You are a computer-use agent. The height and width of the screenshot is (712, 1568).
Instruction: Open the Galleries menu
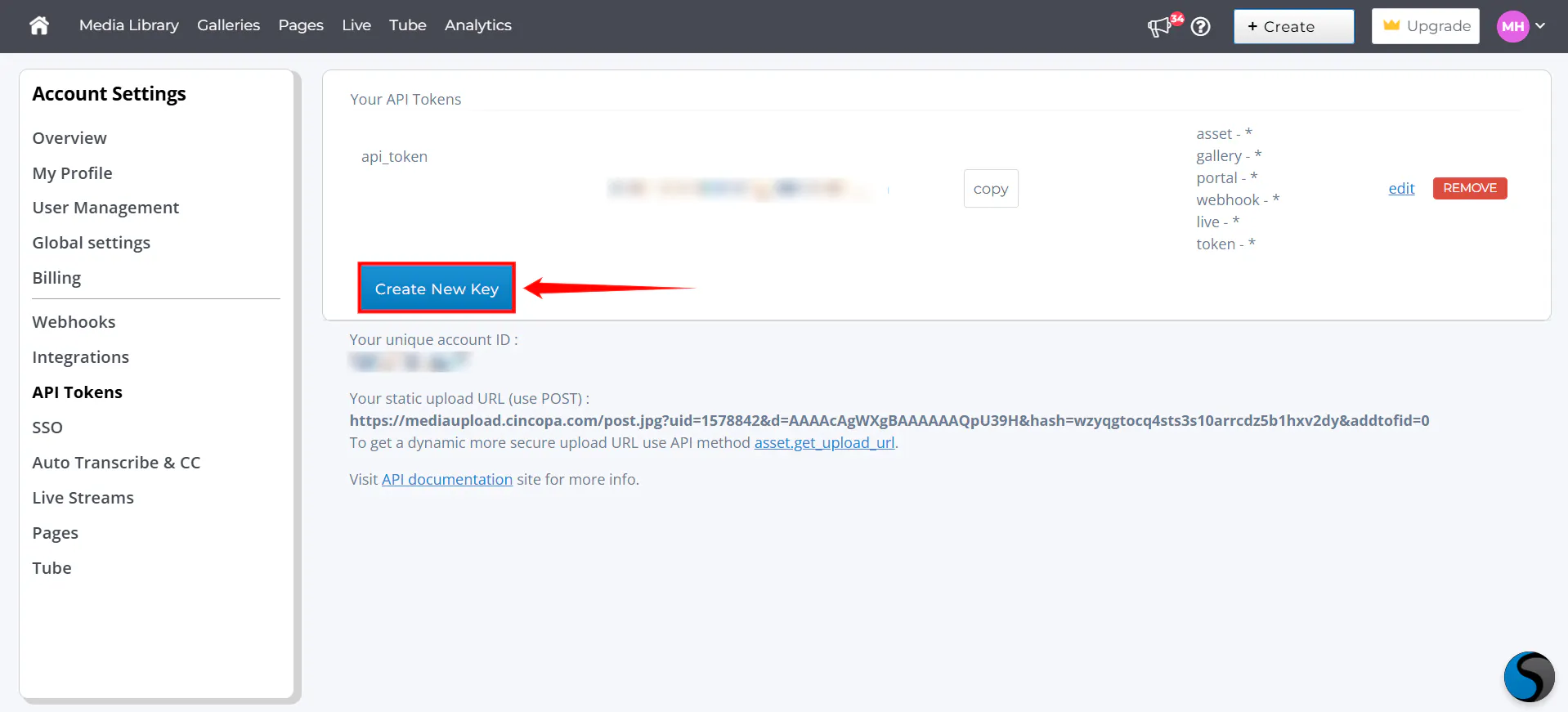(229, 25)
